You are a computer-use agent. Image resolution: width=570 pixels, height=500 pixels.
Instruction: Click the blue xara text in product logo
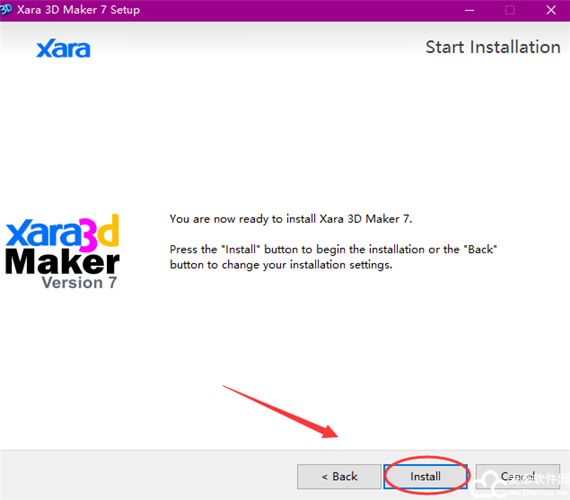(x=43, y=233)
